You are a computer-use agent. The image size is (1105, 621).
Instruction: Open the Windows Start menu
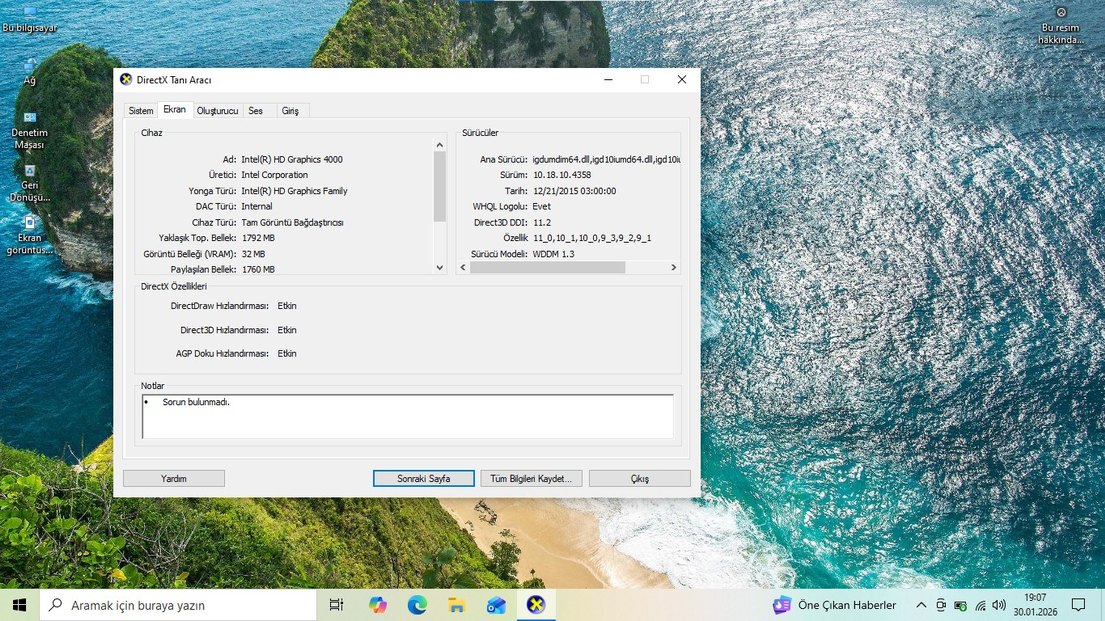[x=19, y=605]
